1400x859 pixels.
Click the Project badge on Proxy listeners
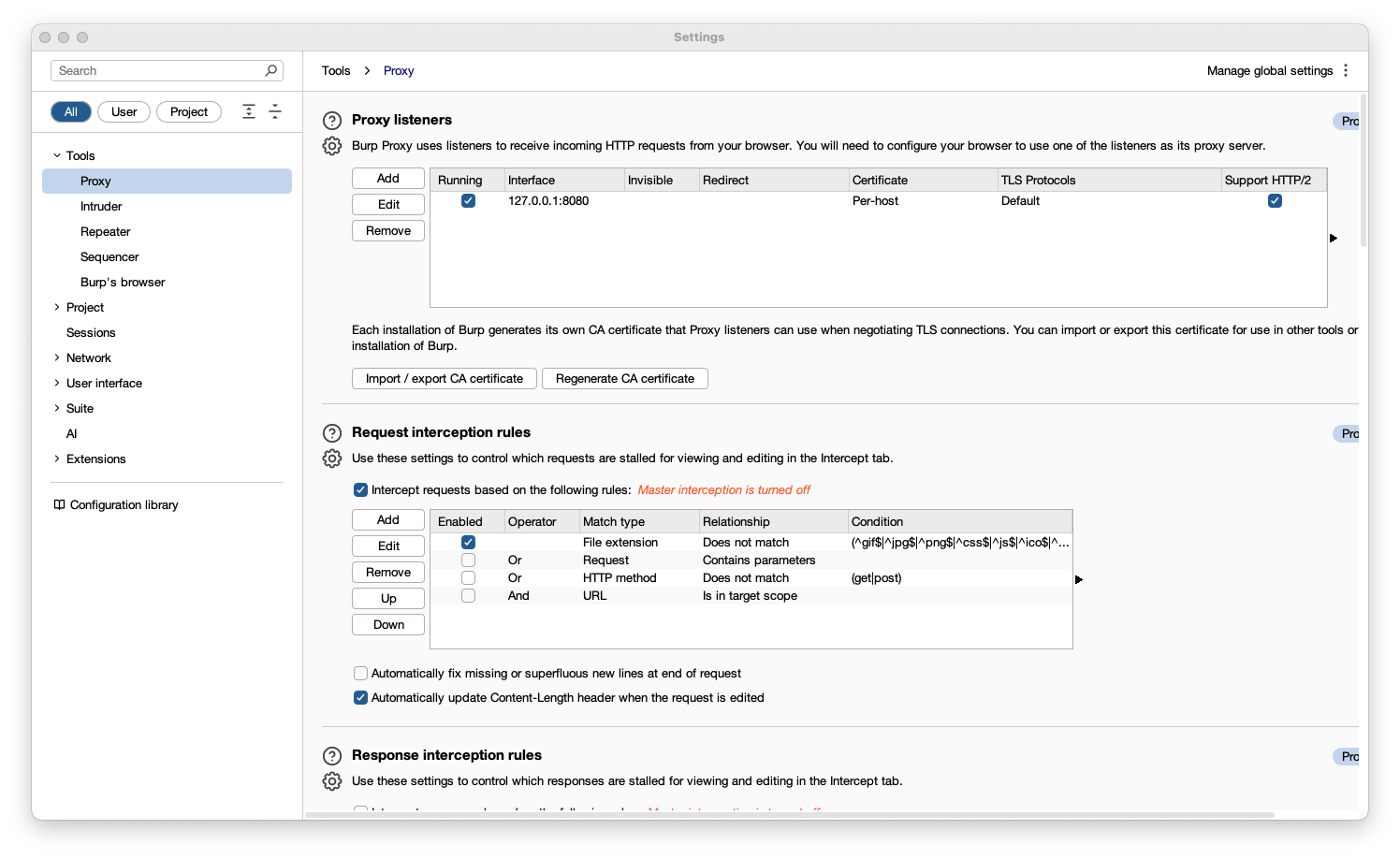1346,121
